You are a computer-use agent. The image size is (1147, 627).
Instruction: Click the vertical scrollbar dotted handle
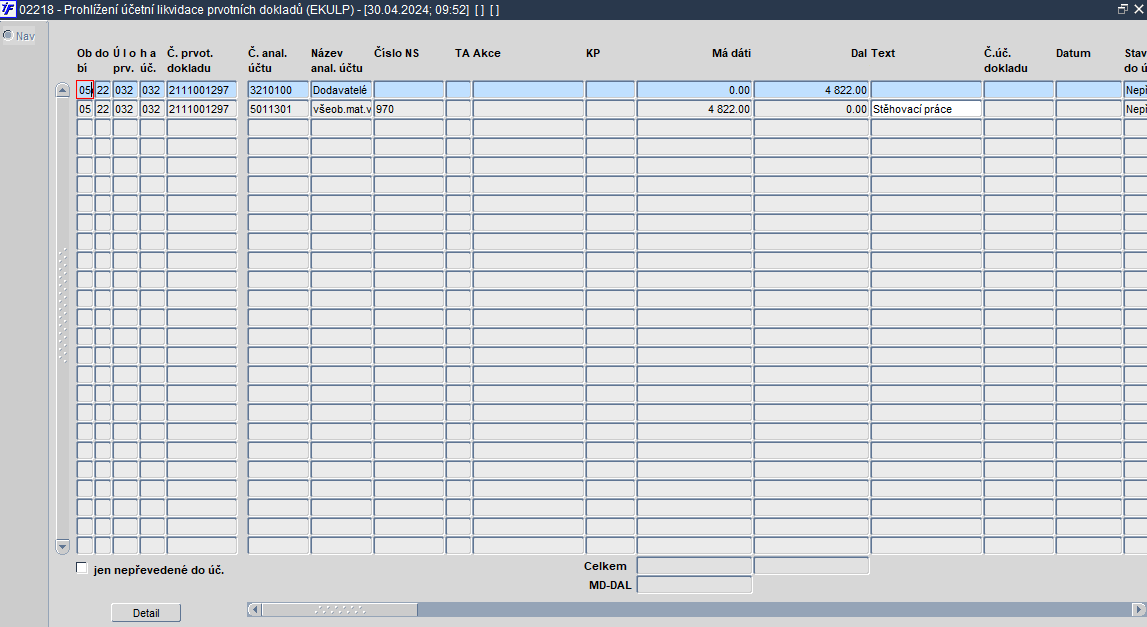(62, 305)
